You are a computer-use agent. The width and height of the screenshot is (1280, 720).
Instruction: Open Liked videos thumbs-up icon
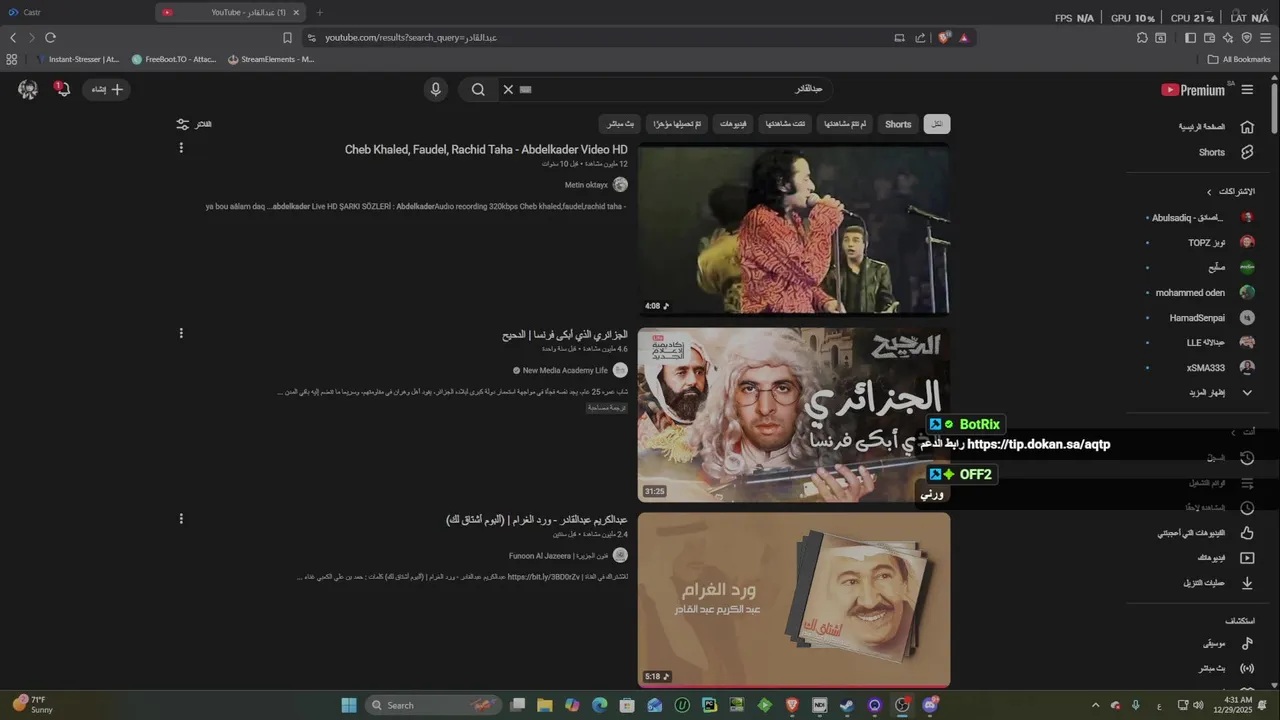tap(1247, 533)
